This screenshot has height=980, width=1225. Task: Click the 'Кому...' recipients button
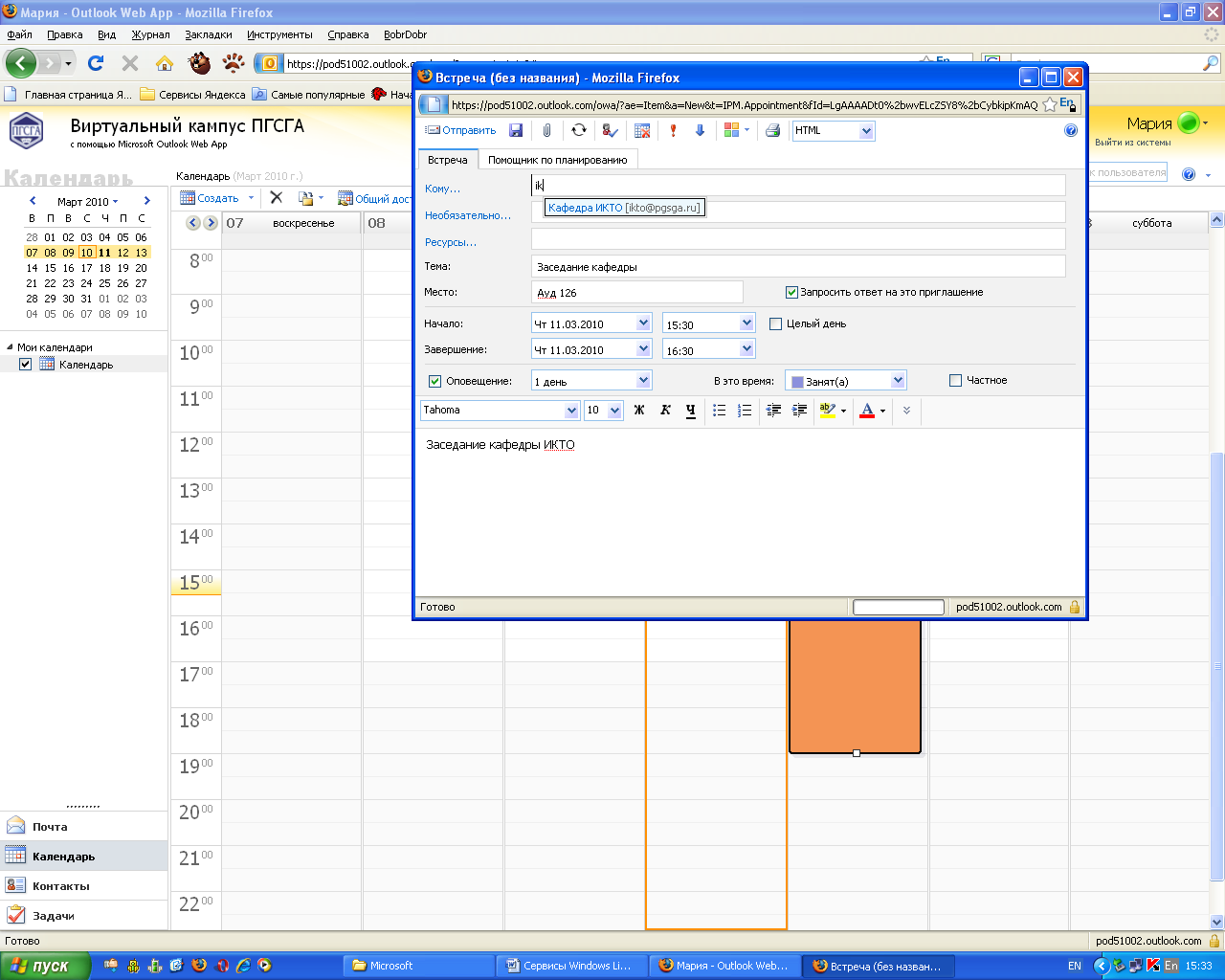click(442, 189)
